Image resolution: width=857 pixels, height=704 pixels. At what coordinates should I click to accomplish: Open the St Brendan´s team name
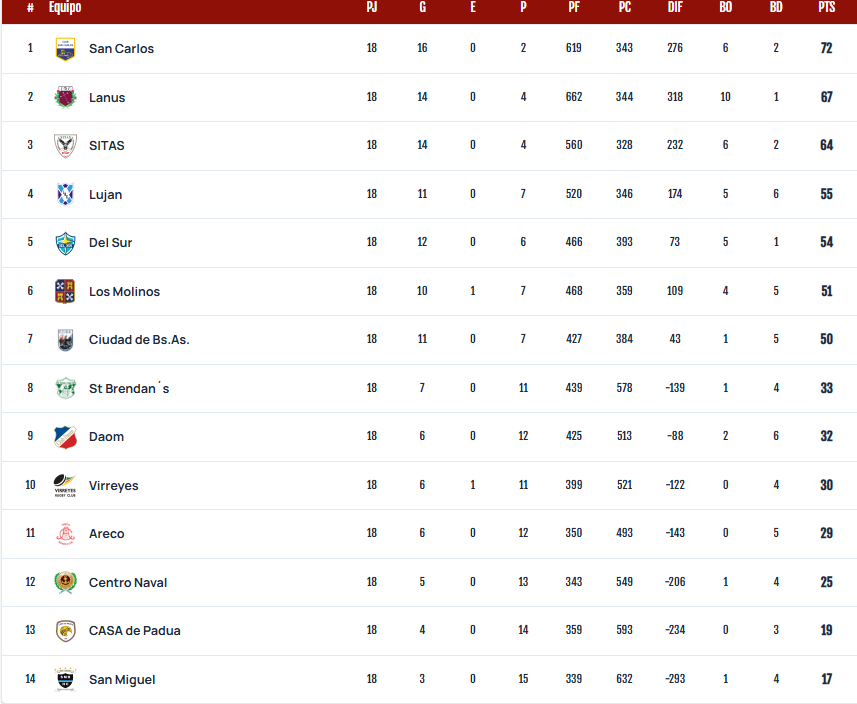[129, 388]
